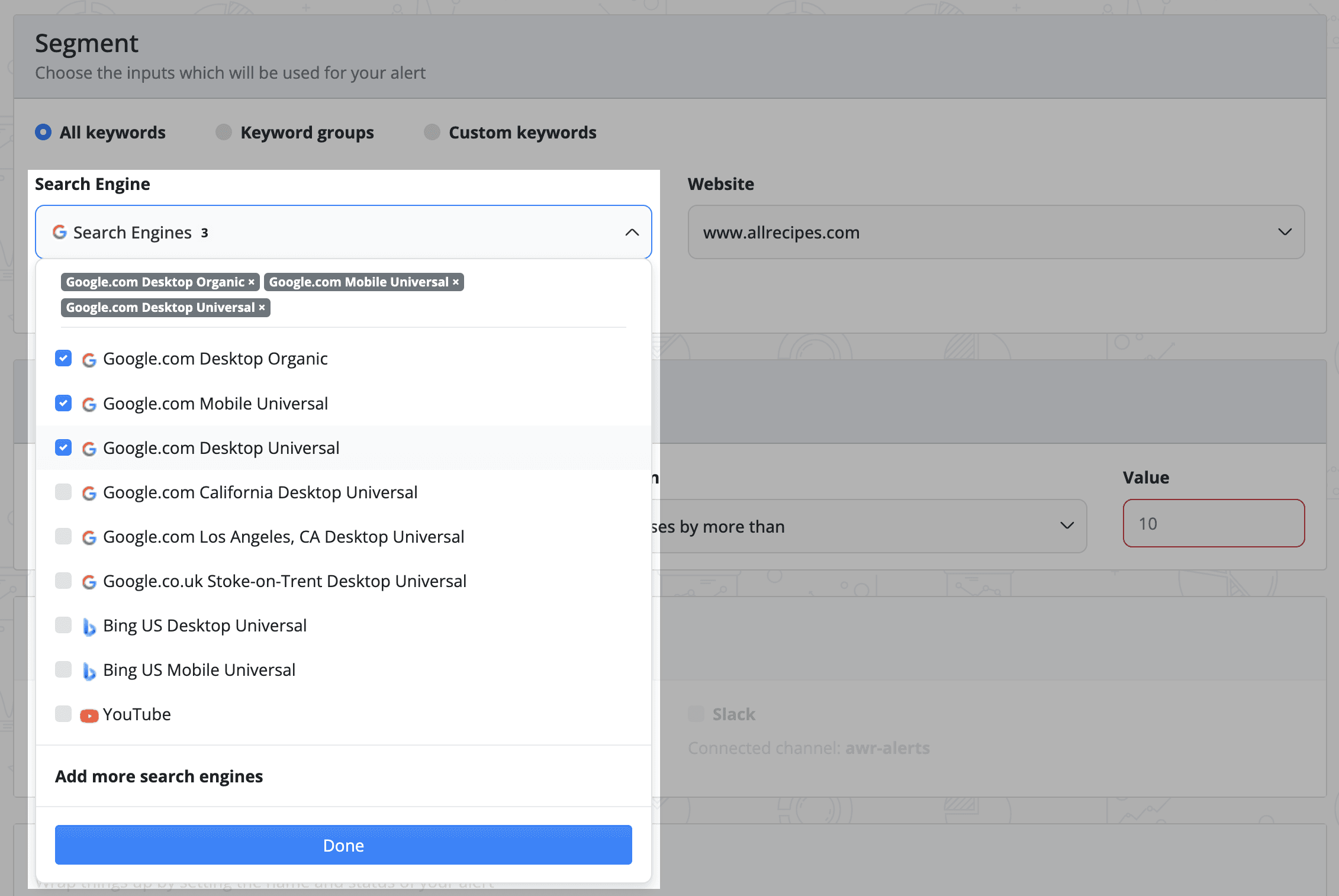This screenshot has height=896, width=1339.
Task: Remove the Google.com Mobile Universal tag
Action: pyautogui.click(x=456, y=282)
